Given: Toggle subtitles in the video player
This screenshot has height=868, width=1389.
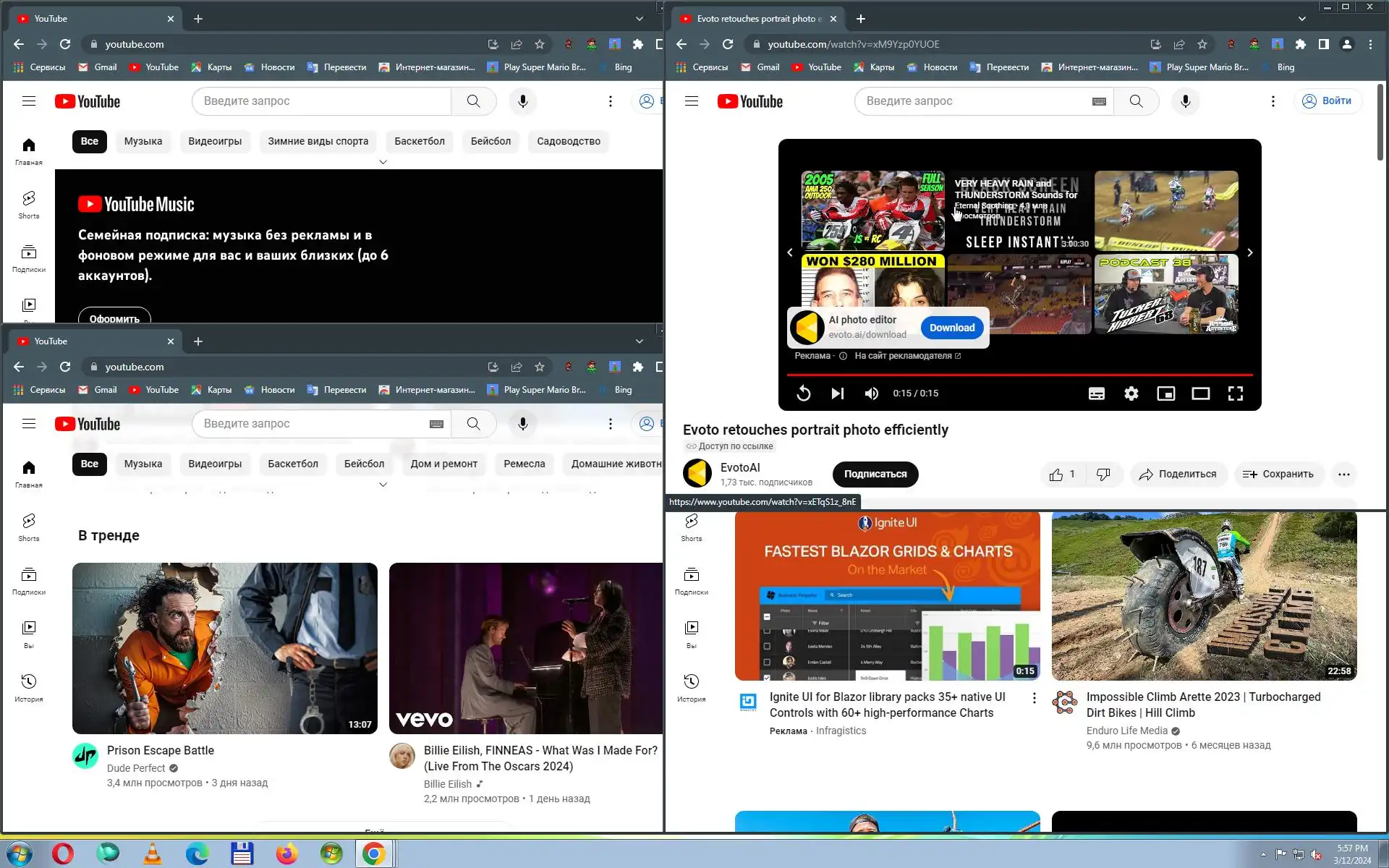Looking at the screenshot, I should coord(1096,393).
